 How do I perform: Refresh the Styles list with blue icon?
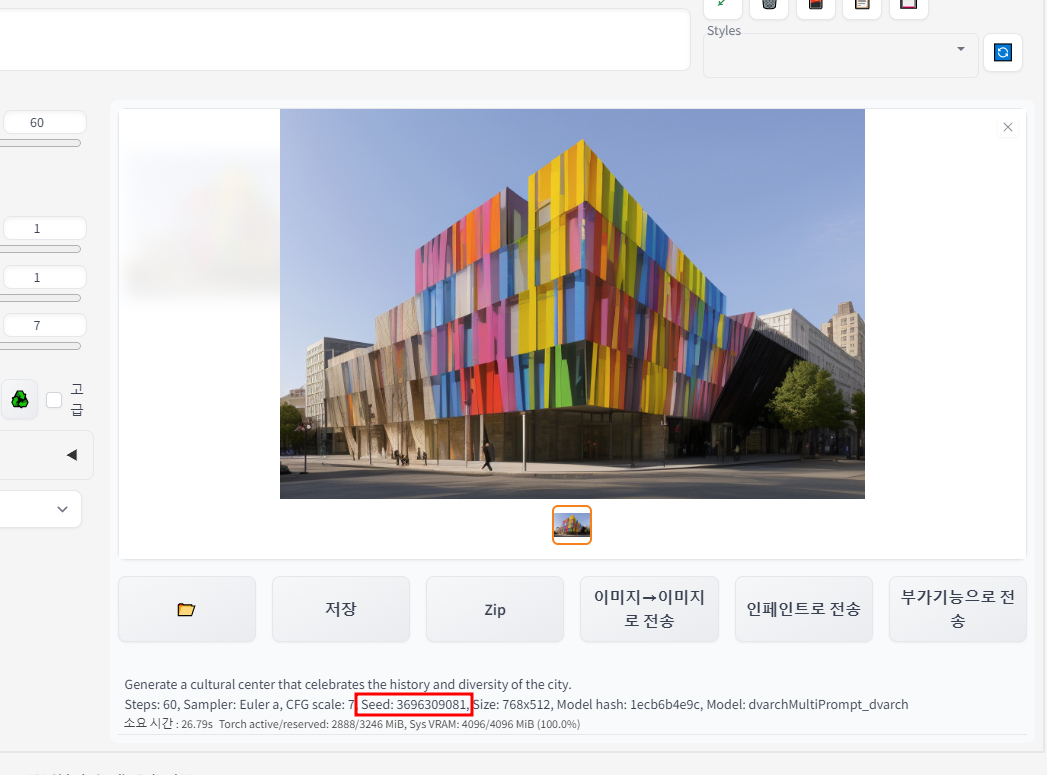pos(1003,52)
